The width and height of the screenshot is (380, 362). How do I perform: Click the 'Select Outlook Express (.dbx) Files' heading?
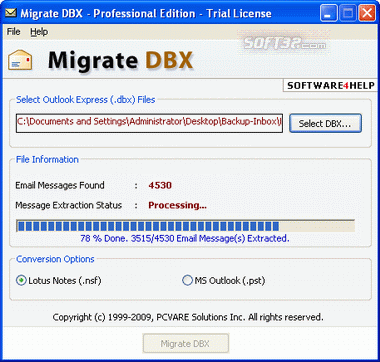(x=86, y=100)
